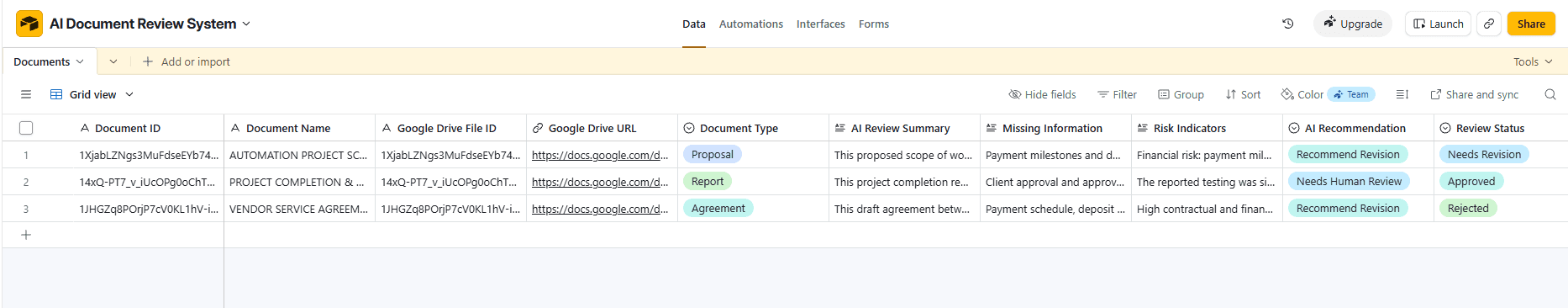Click the Needs Human Review tag

pyautogui.click(x=1349, y=182)
